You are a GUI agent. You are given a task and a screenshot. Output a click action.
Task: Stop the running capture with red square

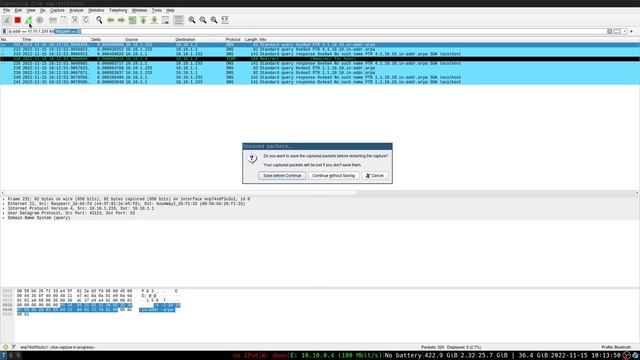[x=18, y=20]
